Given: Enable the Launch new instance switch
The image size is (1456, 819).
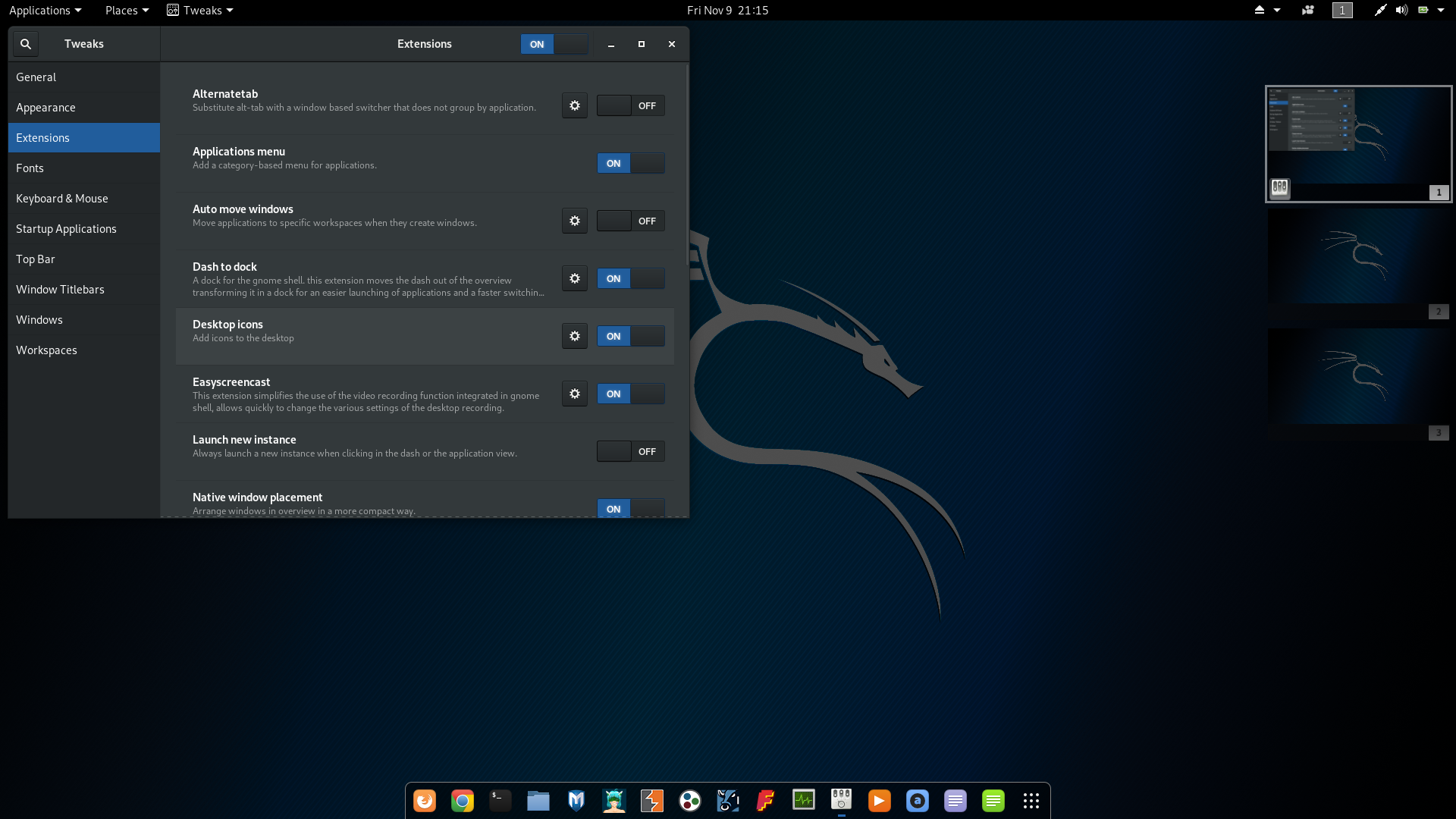Looking at the screenshot, I should click(x=631, y=451).
